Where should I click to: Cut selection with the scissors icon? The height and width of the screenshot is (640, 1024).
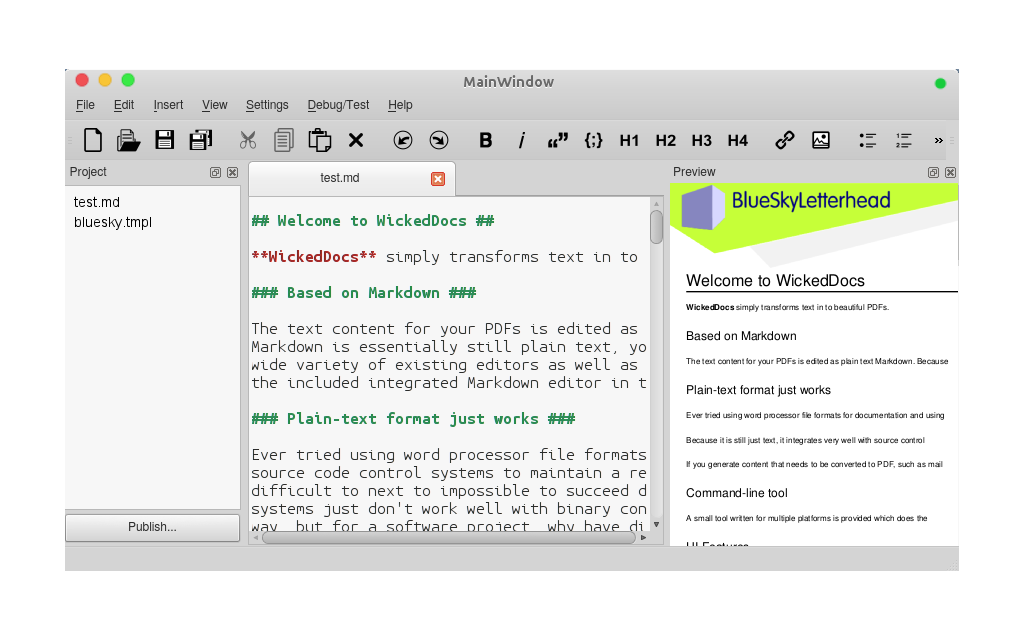click(x=248, y=140)
